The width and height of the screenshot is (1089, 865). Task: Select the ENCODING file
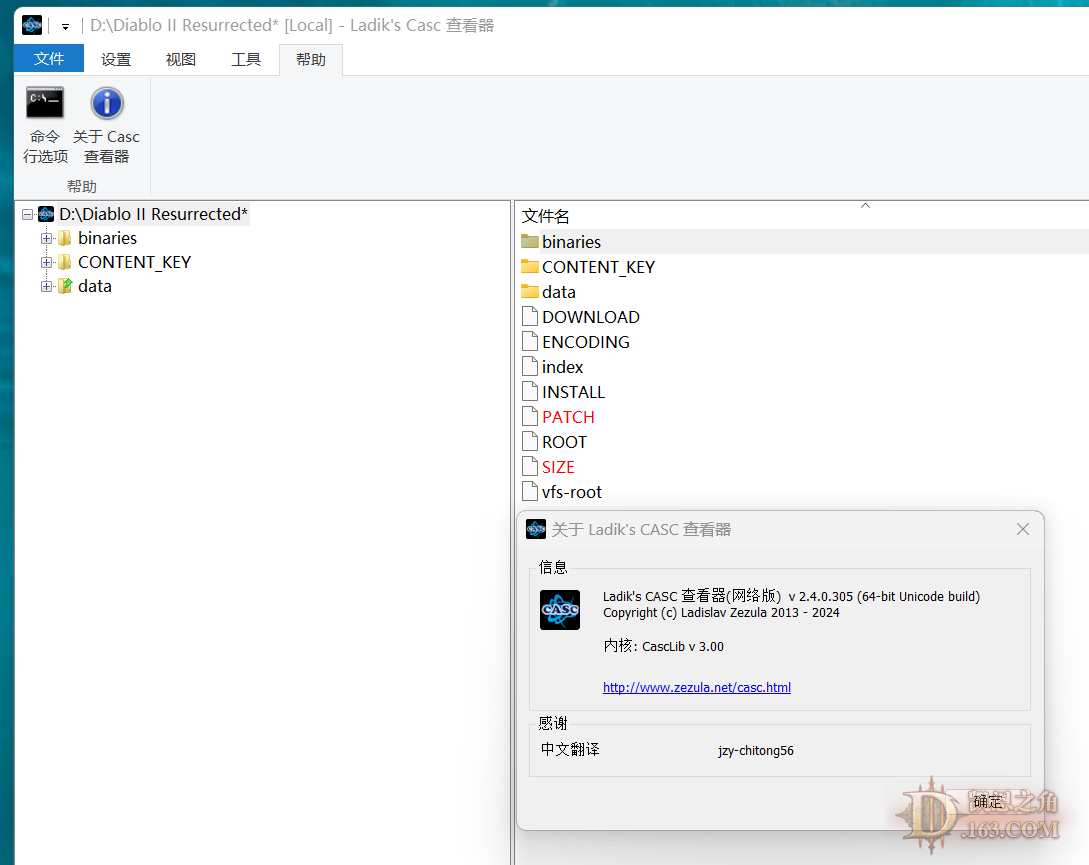(x=585, y=342)
